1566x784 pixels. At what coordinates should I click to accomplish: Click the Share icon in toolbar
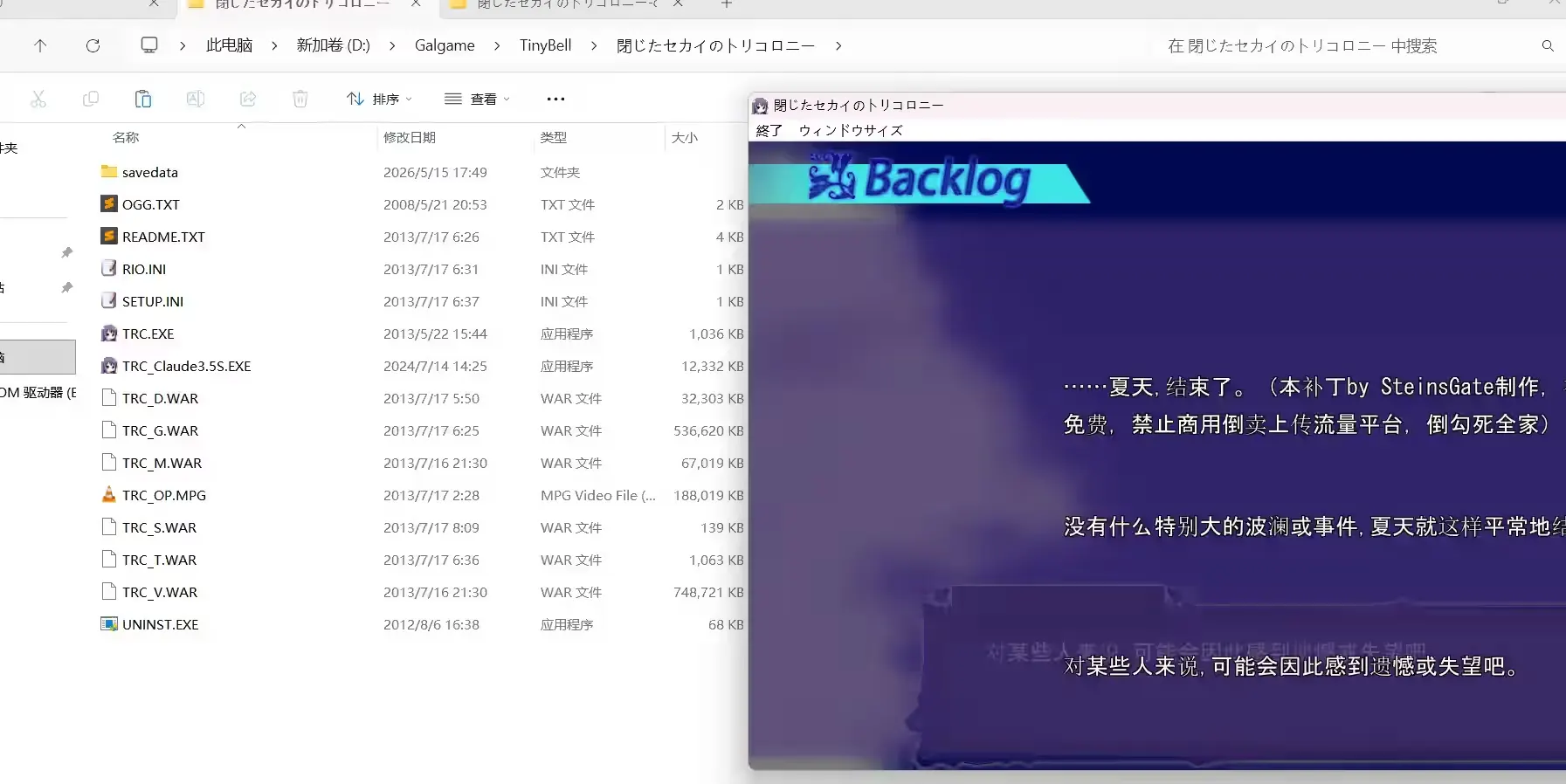248,99
